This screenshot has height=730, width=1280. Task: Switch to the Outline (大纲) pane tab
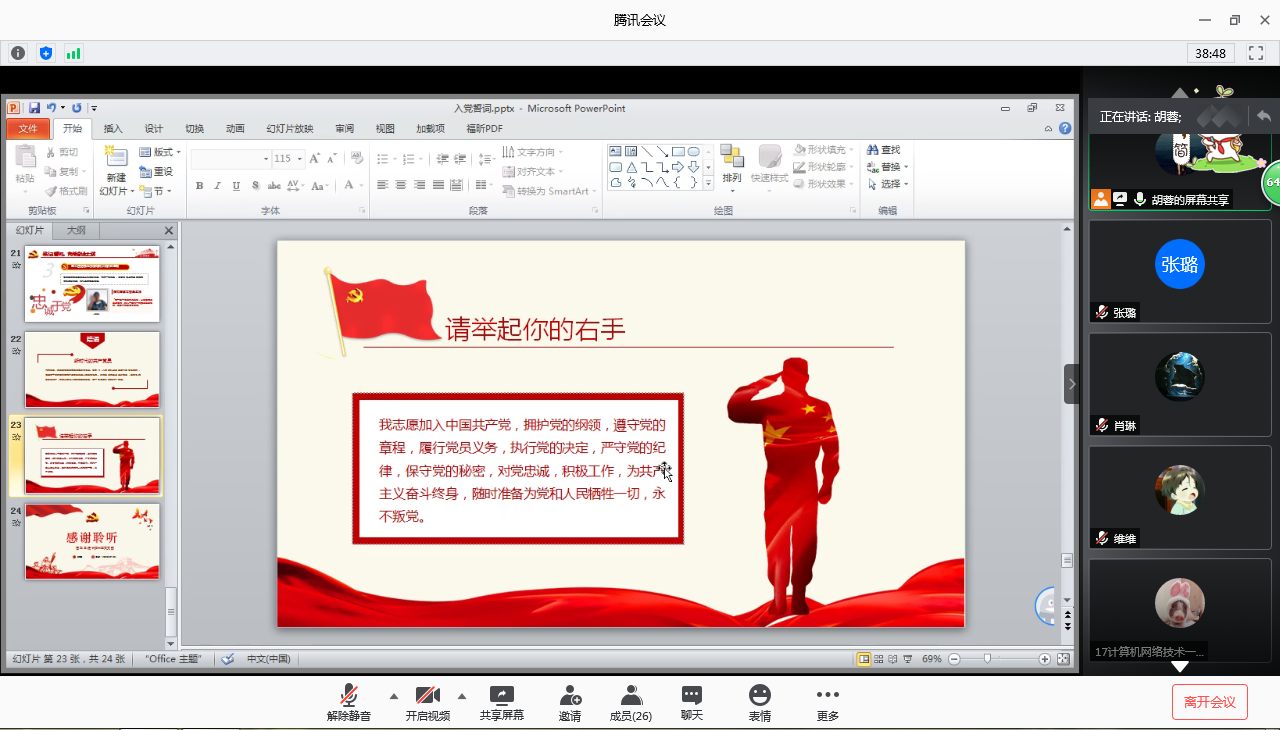76,231
